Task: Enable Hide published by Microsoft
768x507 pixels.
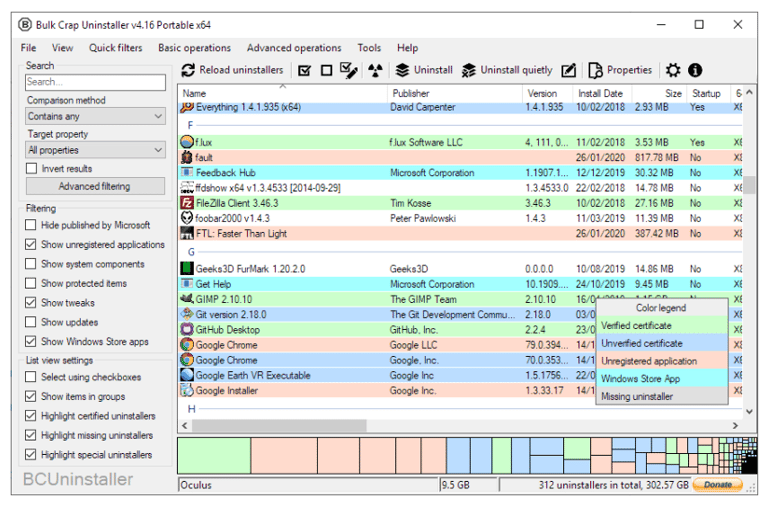Action: (x=30, y=225)
